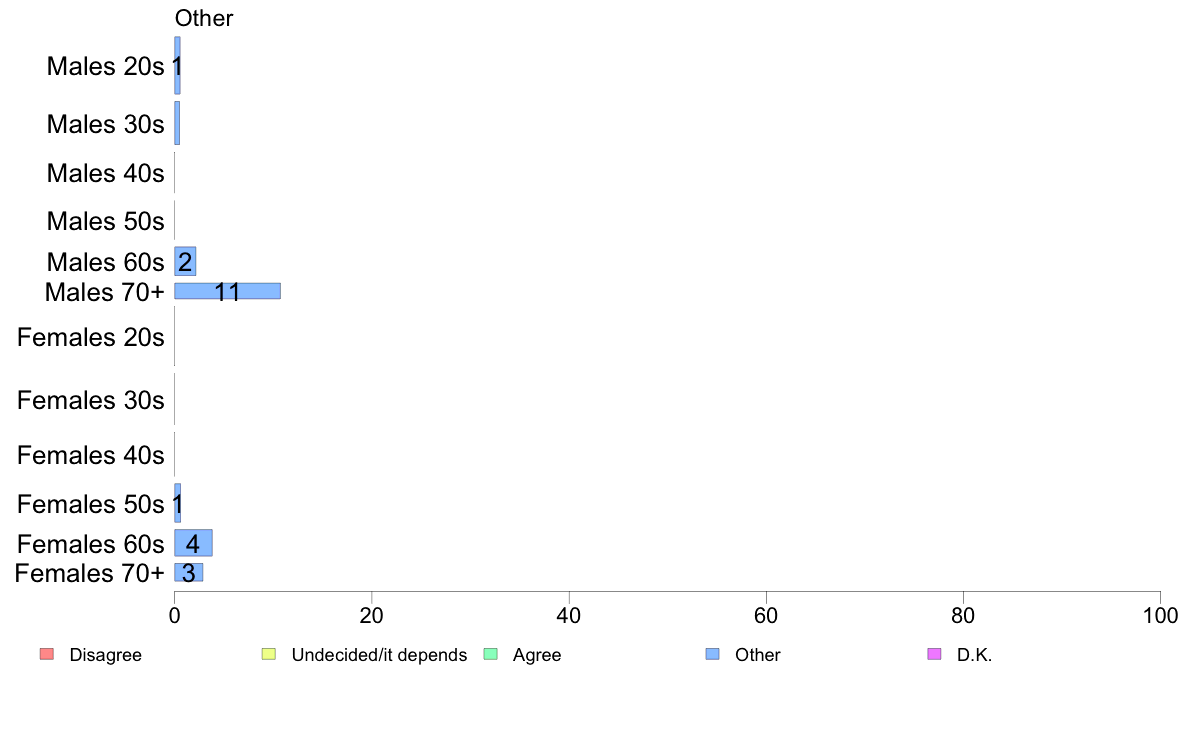
Task: Click the 100 tick on x-axis
Action: coord(1160,615)
